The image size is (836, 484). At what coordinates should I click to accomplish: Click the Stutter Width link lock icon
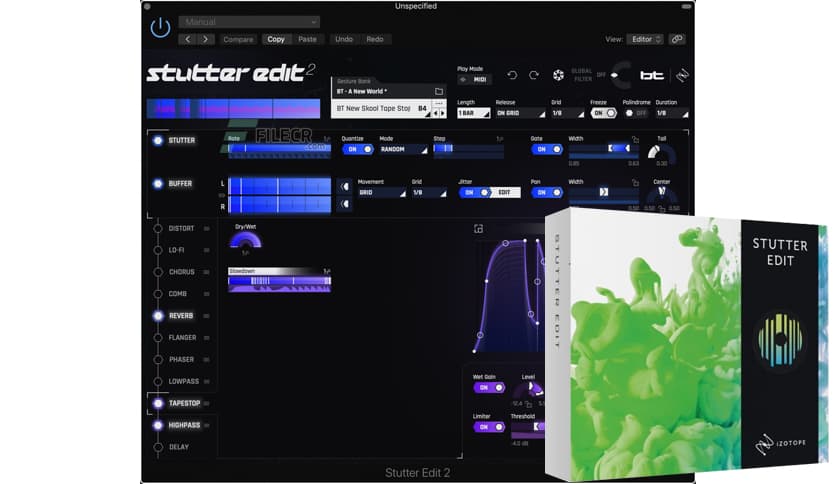coord(635,139)
